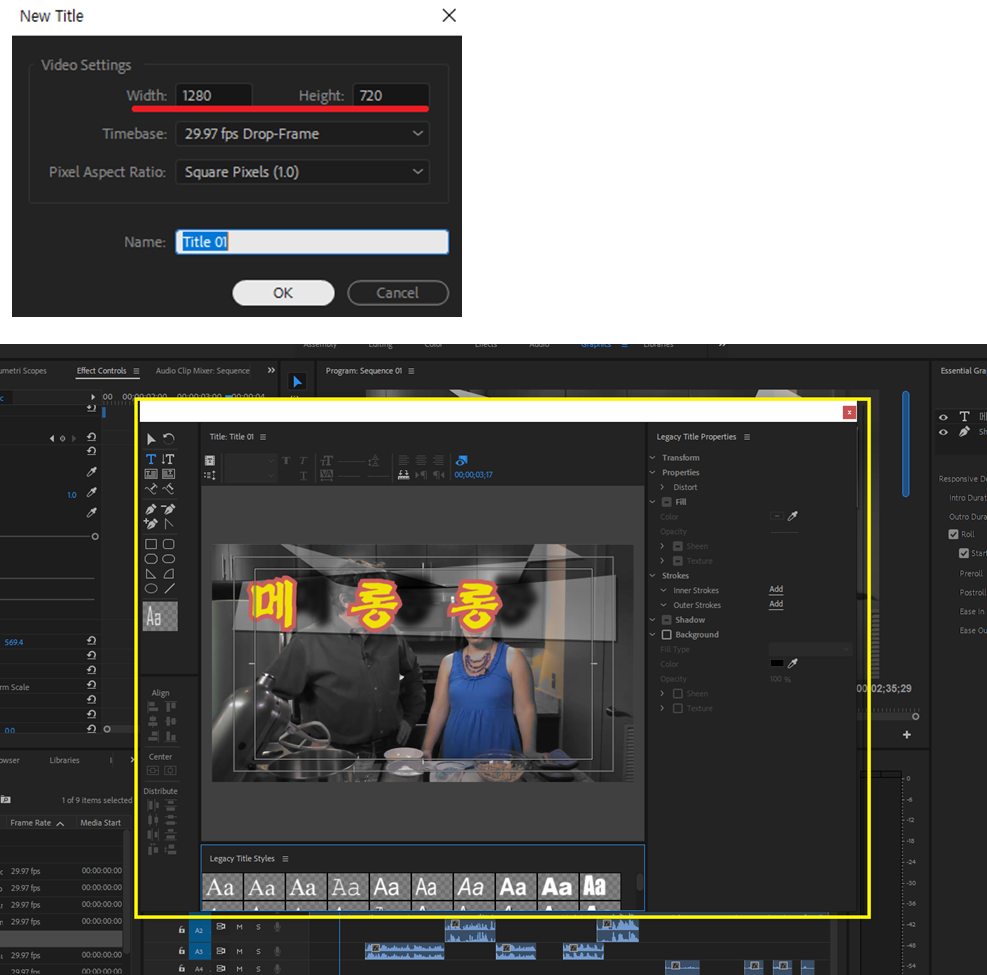
Task: Select the Rotation tool in title tools
Action: (169, 439)
